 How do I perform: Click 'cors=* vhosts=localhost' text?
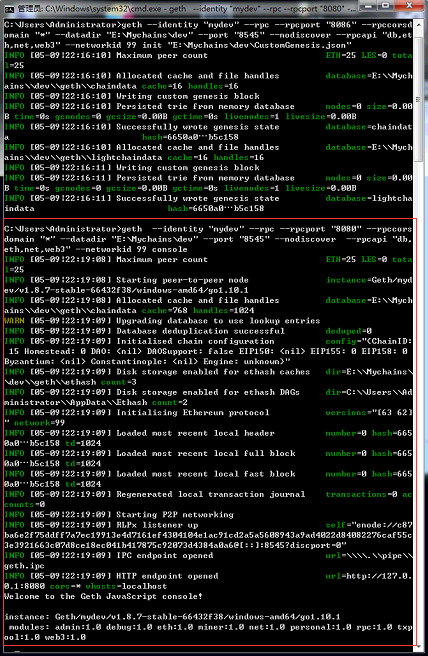click(x=108, y=587)
